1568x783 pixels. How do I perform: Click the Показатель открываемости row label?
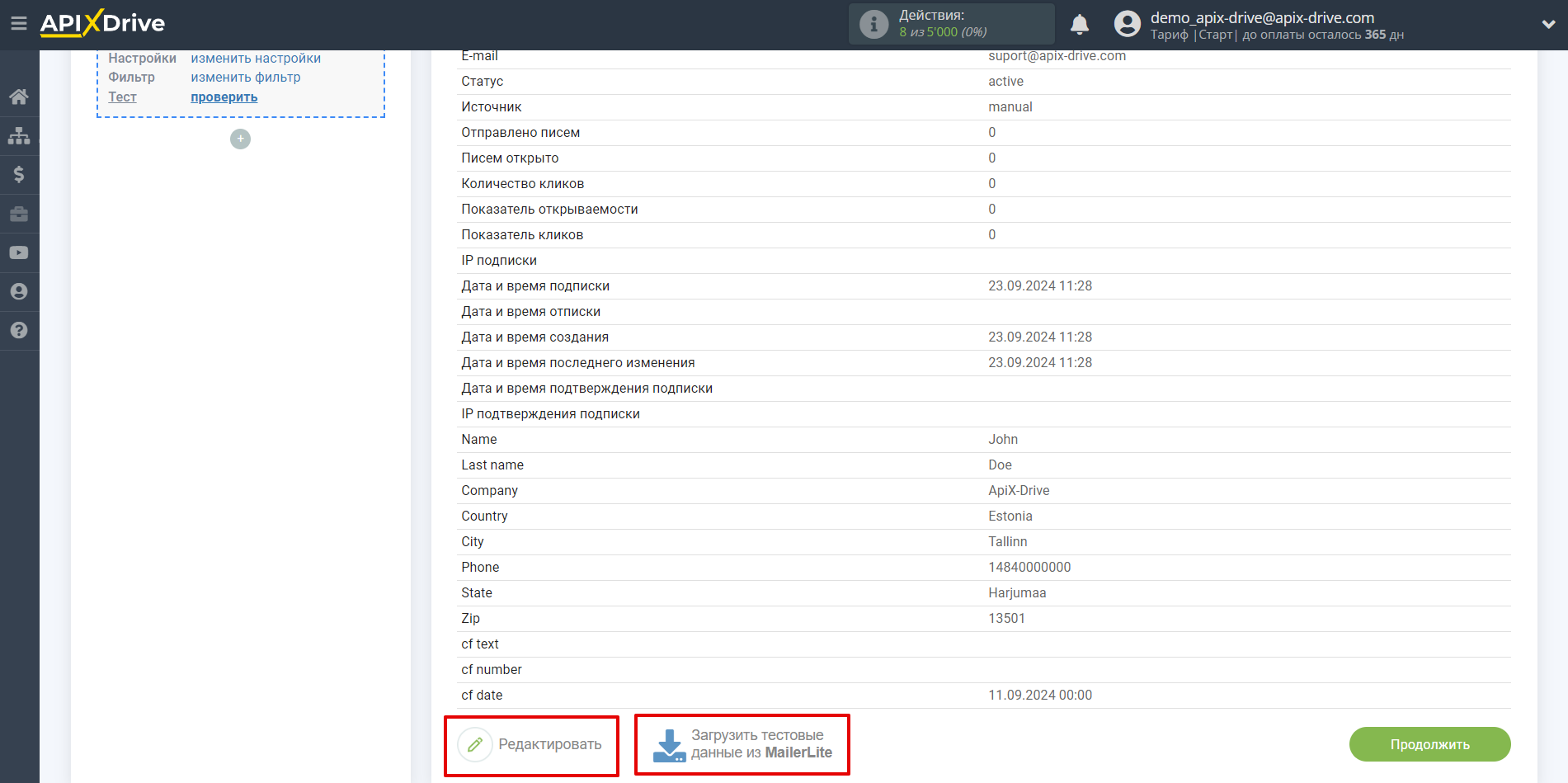[549, 210]
